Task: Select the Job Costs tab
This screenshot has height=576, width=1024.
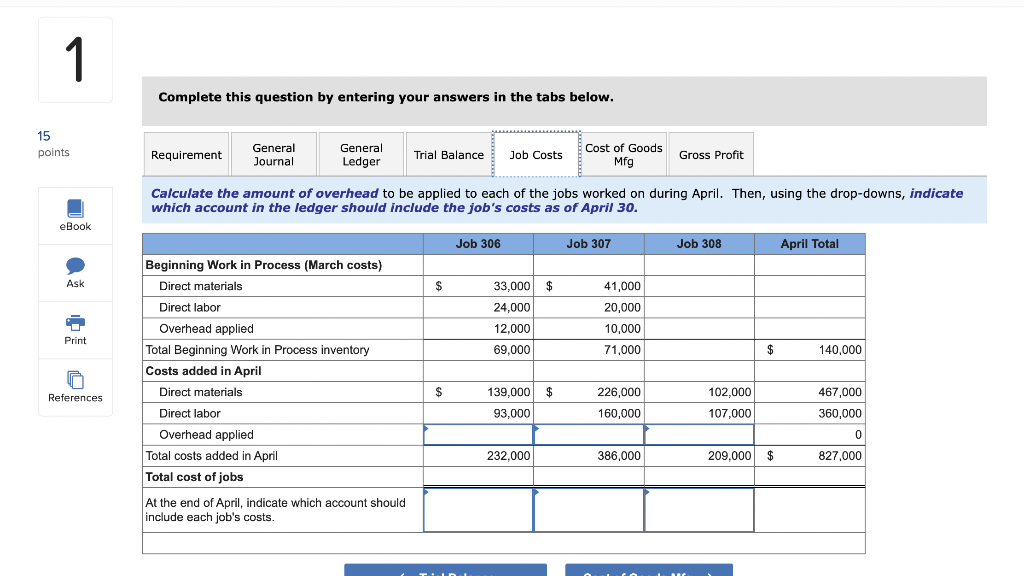Action: [534, 154]
